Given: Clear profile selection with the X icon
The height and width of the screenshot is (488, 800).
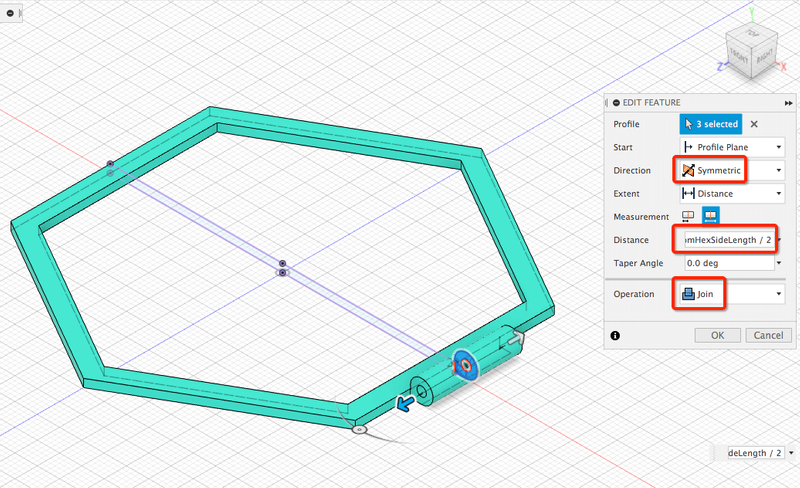Looking at the screenshot, I should tap(754, 124).
